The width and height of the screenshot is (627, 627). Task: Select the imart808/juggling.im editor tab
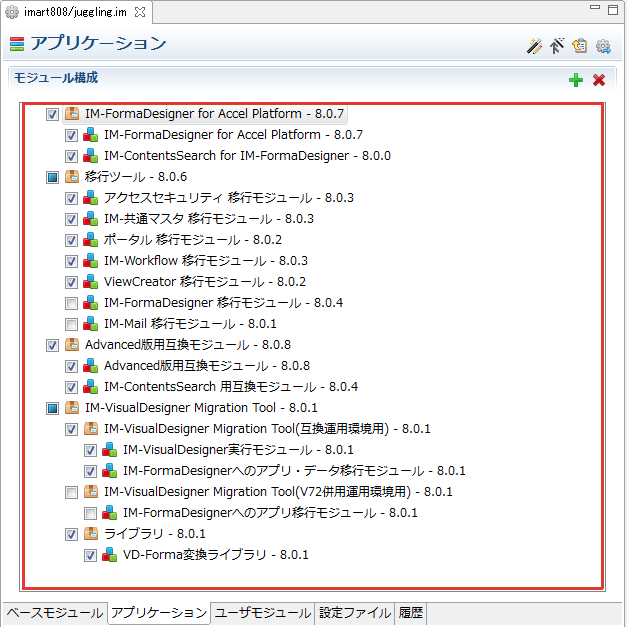coord(75,12)
